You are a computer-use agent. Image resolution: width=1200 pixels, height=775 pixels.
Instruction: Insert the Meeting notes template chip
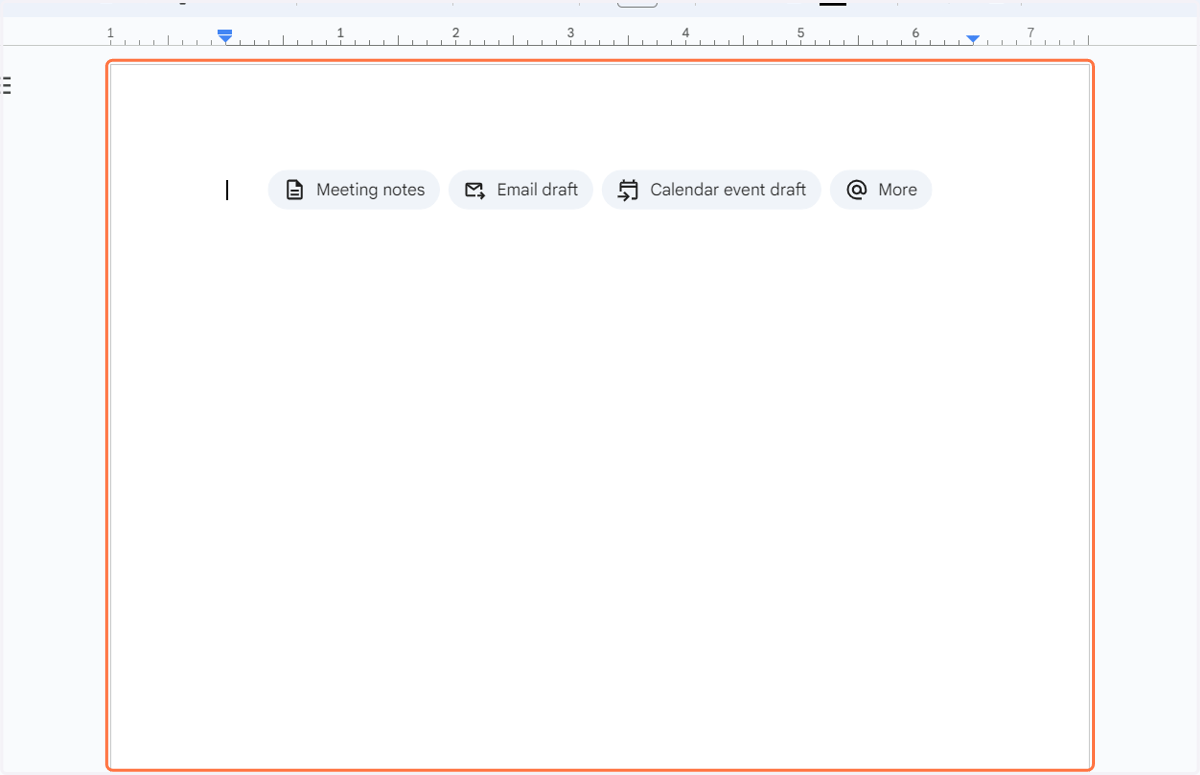coord(354,190)
